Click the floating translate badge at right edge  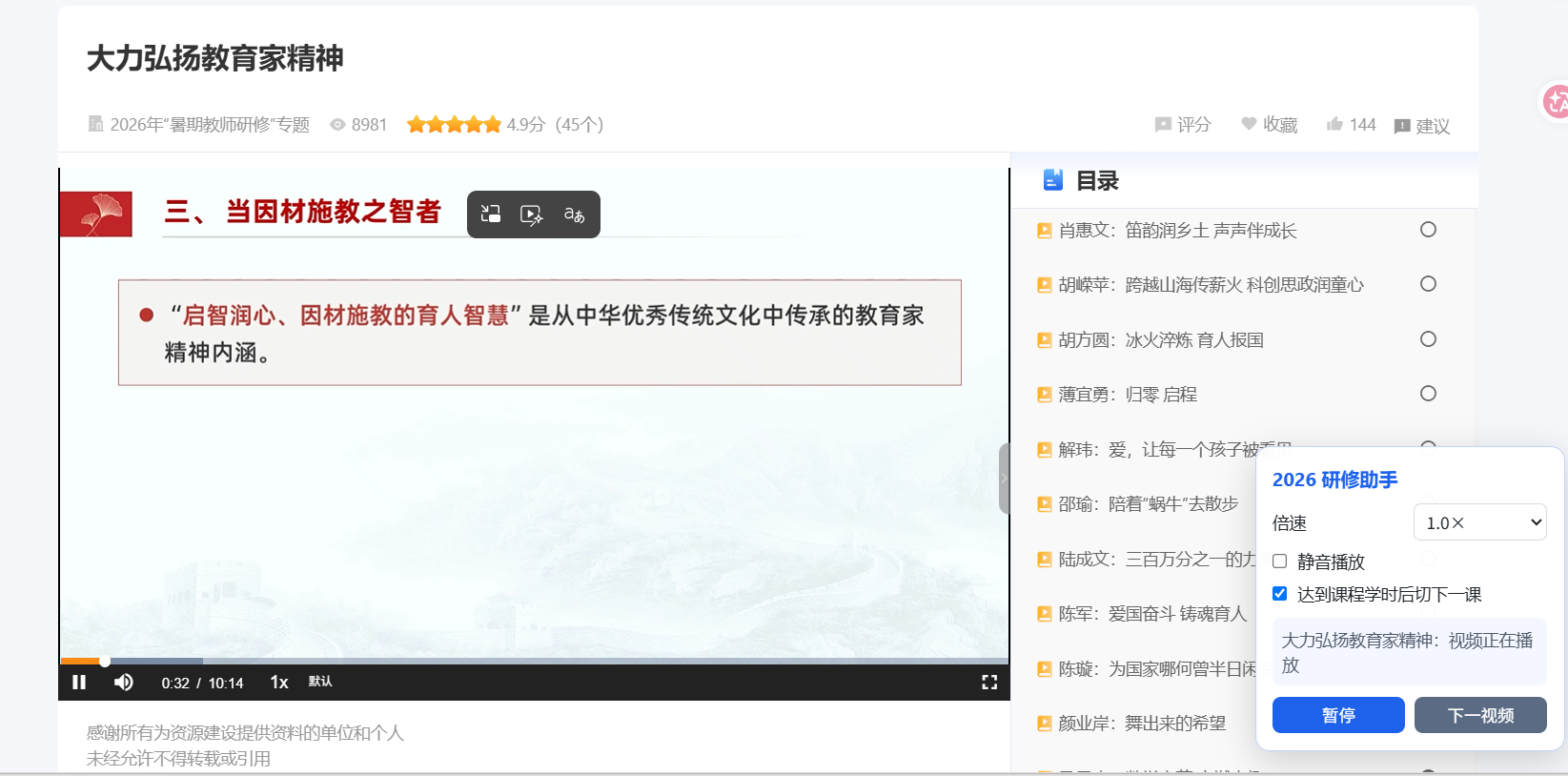(1556, 101)
